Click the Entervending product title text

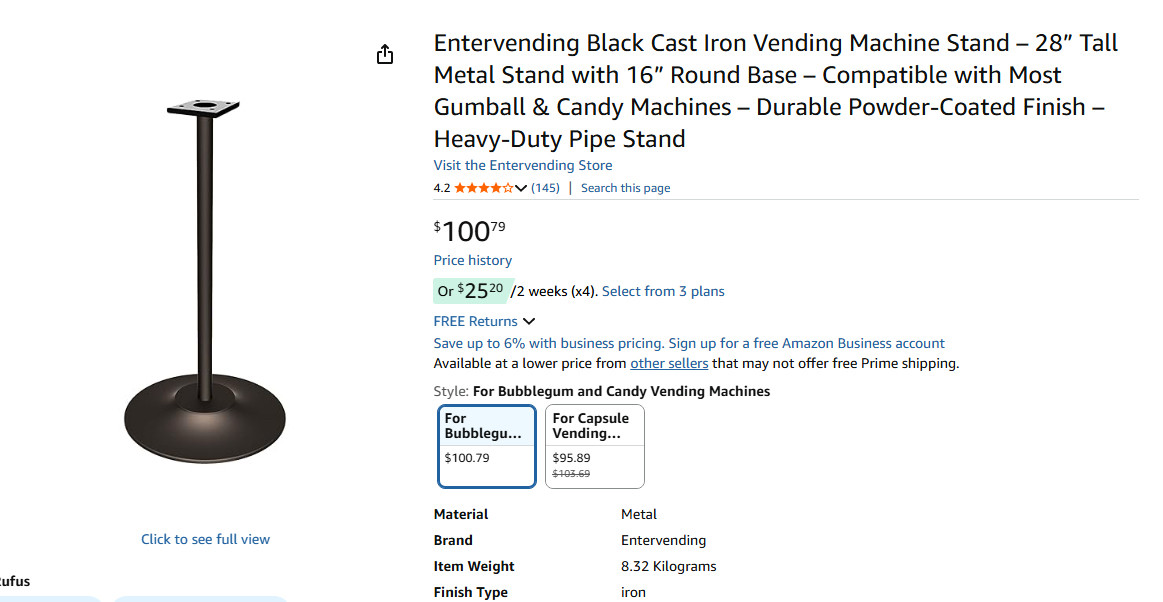point(775,90)
